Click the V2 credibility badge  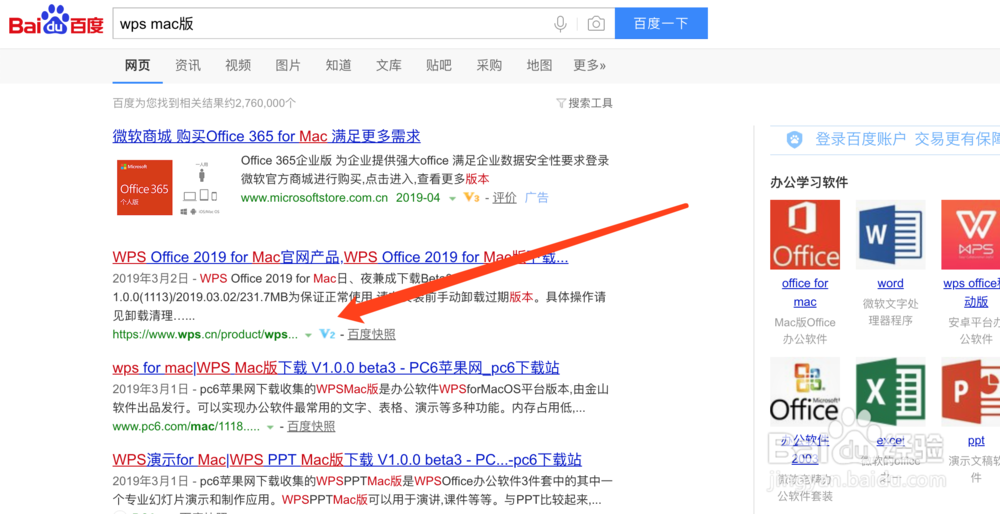pos(327,334)
